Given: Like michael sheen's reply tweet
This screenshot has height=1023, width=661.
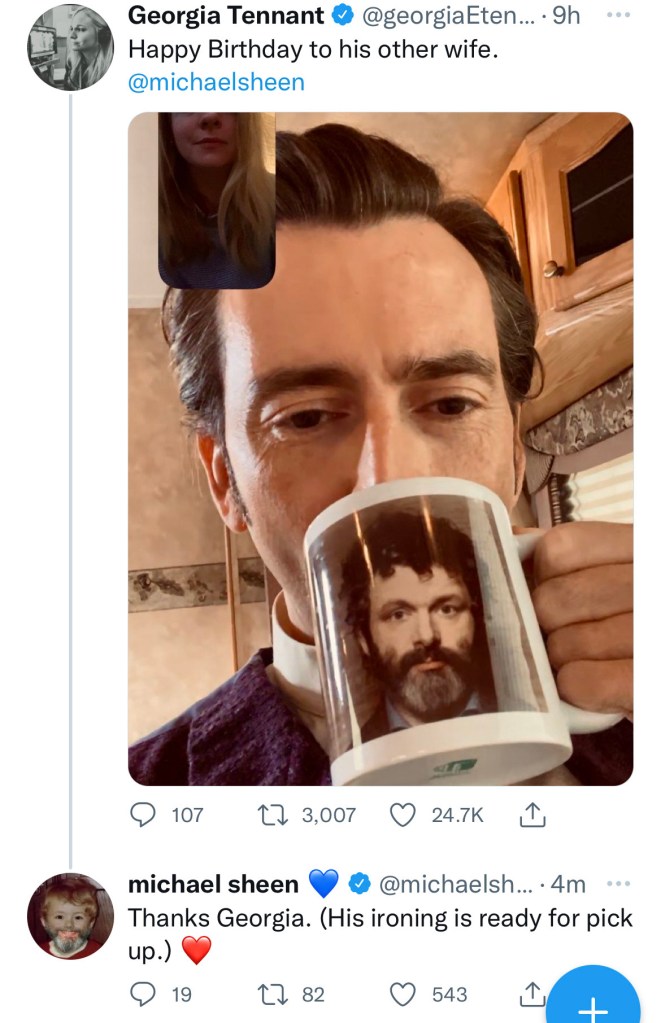Looking at the screenshot, I should click(402, 993).
